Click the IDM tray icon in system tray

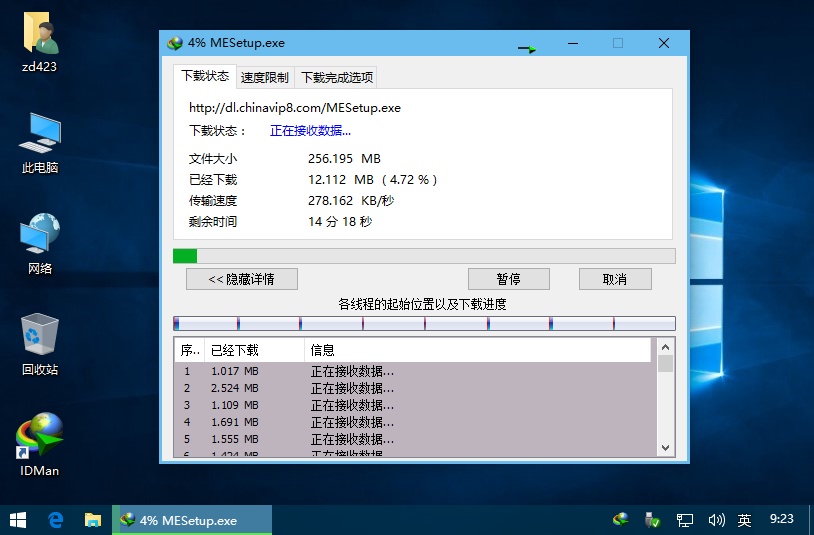620,519
